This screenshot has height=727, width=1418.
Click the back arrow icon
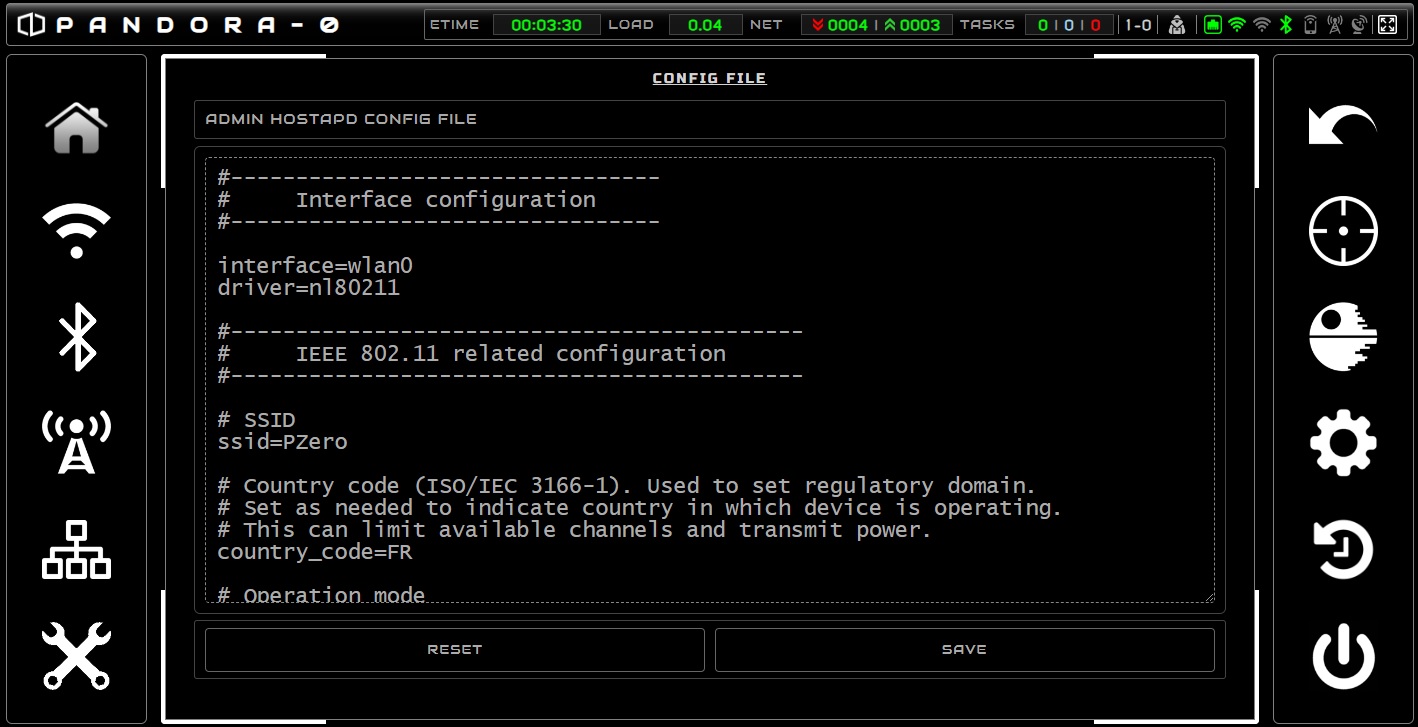click(1343, 126)
